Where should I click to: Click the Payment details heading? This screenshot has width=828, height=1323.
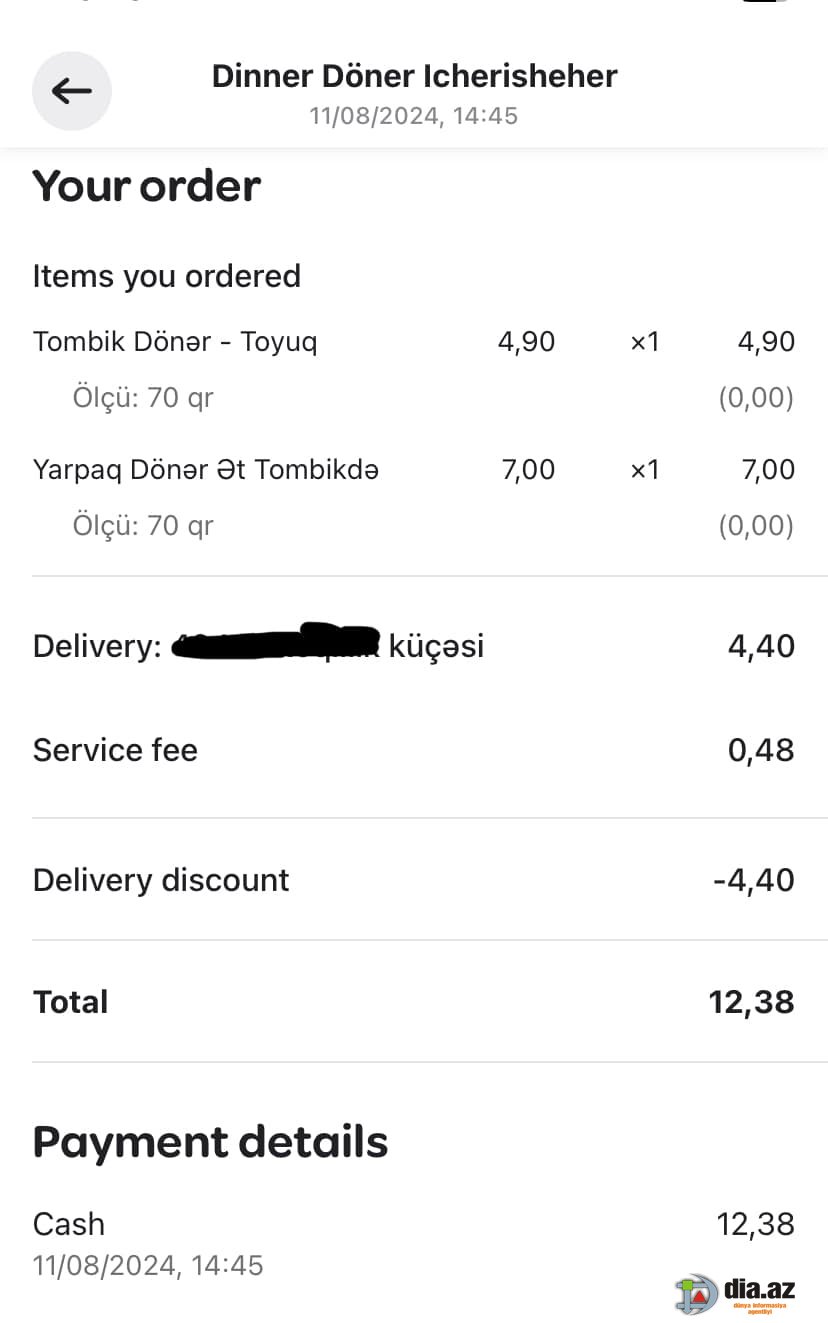[x=210, y=1142]
